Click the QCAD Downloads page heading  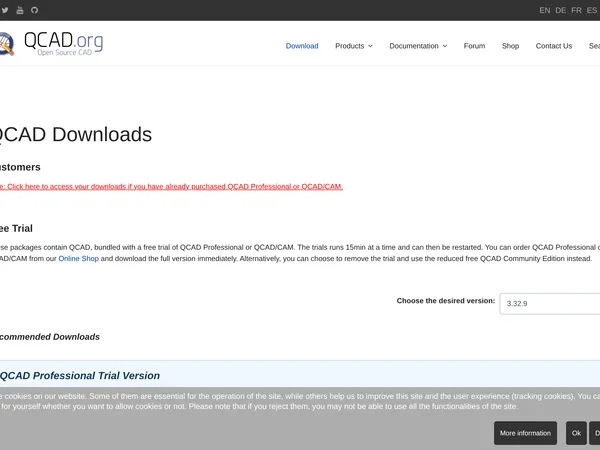point(76,134)
